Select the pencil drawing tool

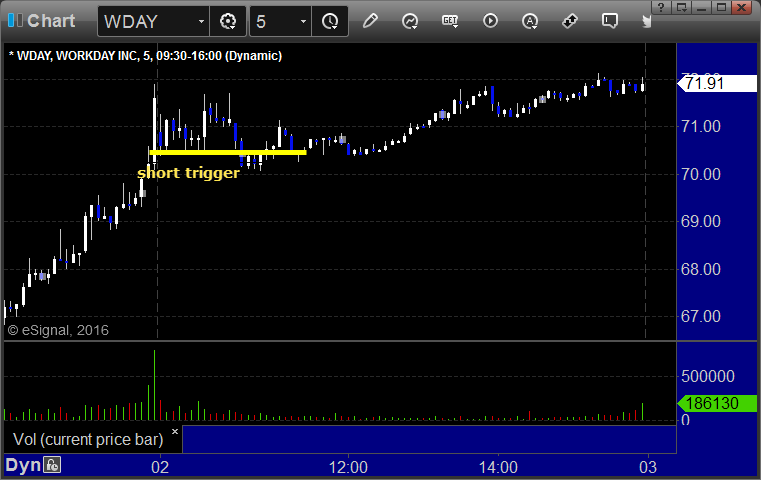click(x=370, y=21)
